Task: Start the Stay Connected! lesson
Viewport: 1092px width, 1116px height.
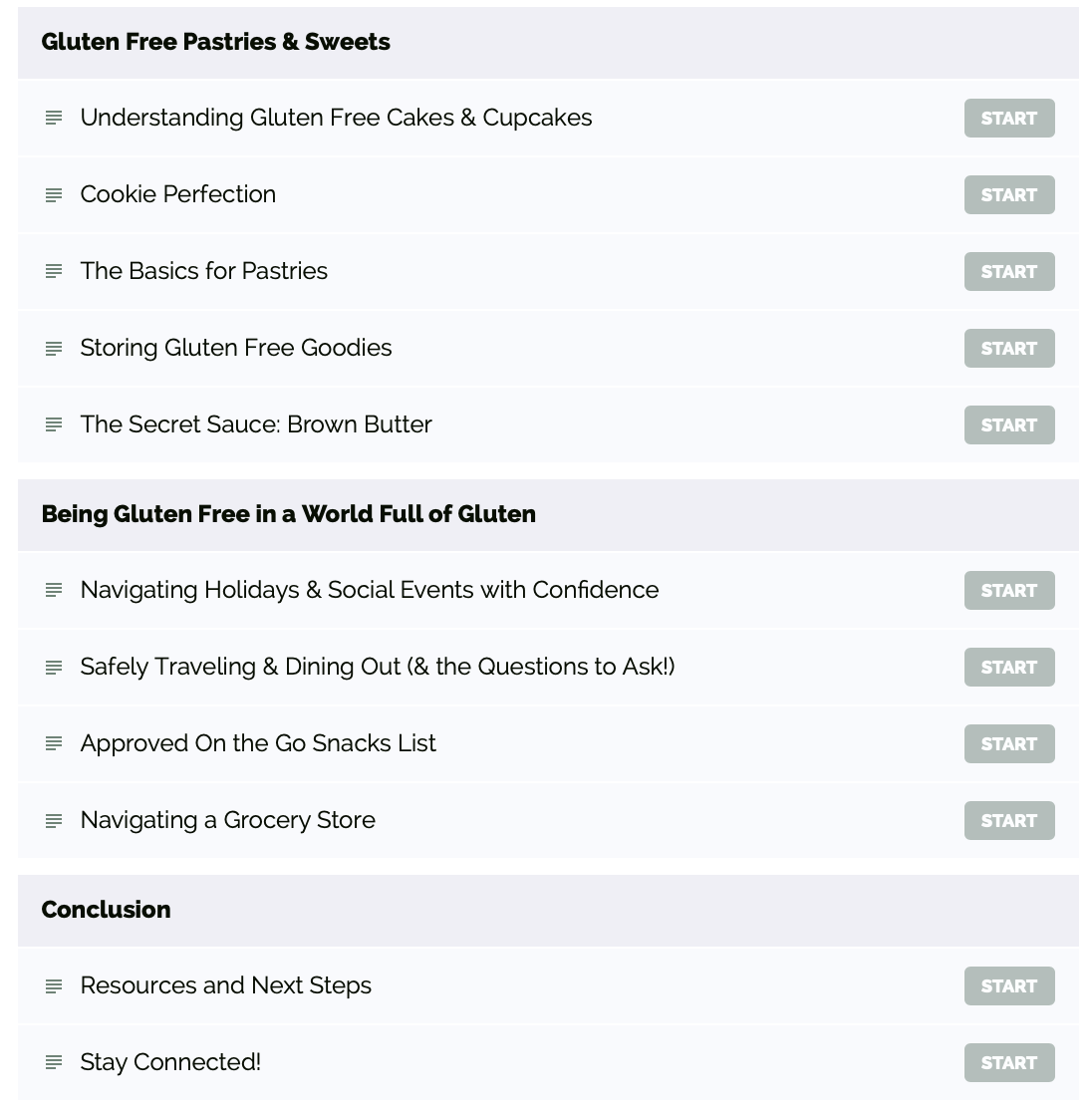Action: [x=1009, y=1062]
